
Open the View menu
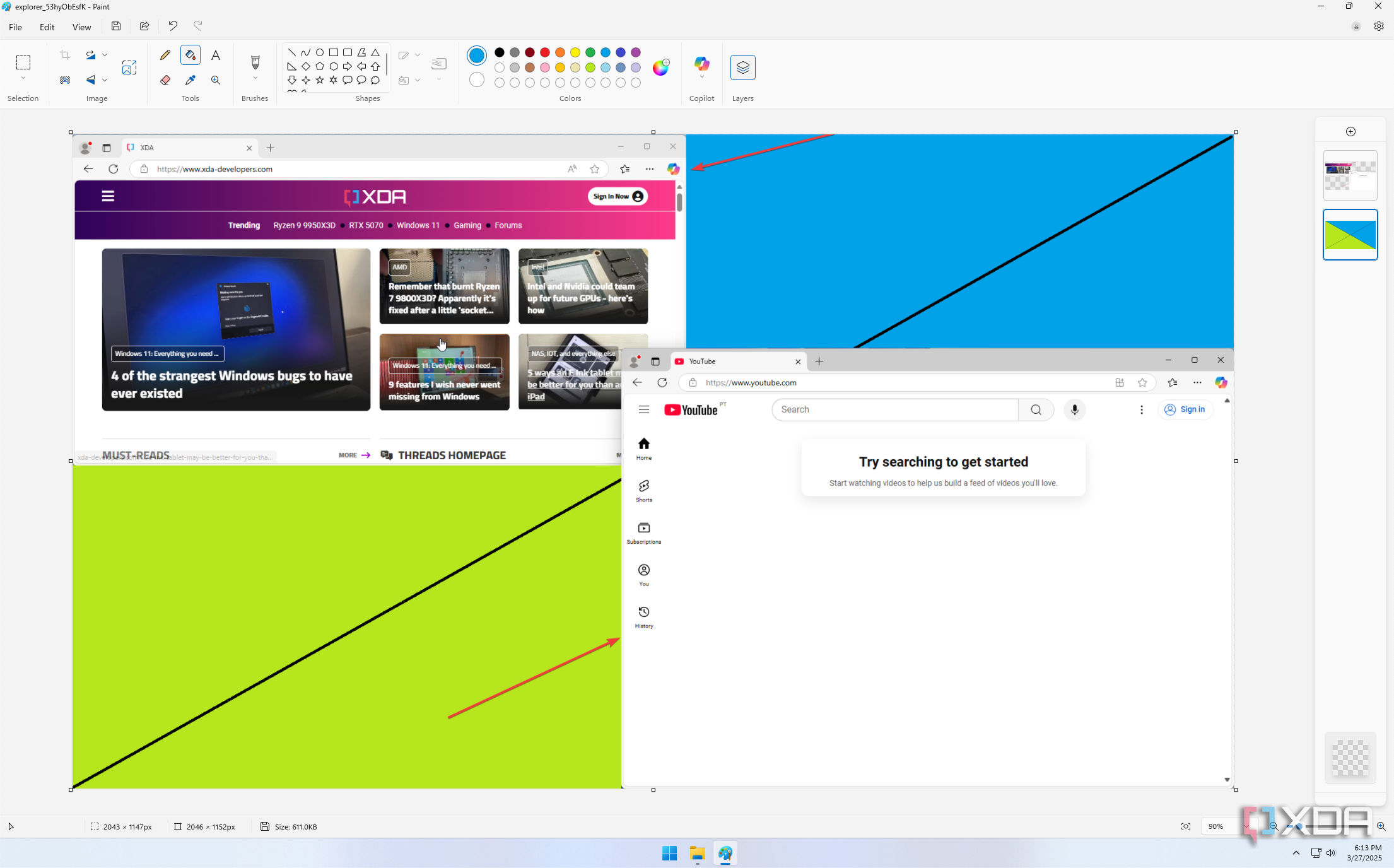(81, 27)
